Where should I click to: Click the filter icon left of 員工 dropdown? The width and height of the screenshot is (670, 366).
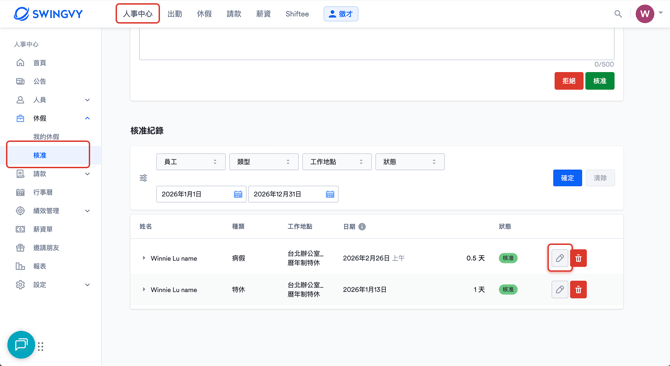point(144,178)
